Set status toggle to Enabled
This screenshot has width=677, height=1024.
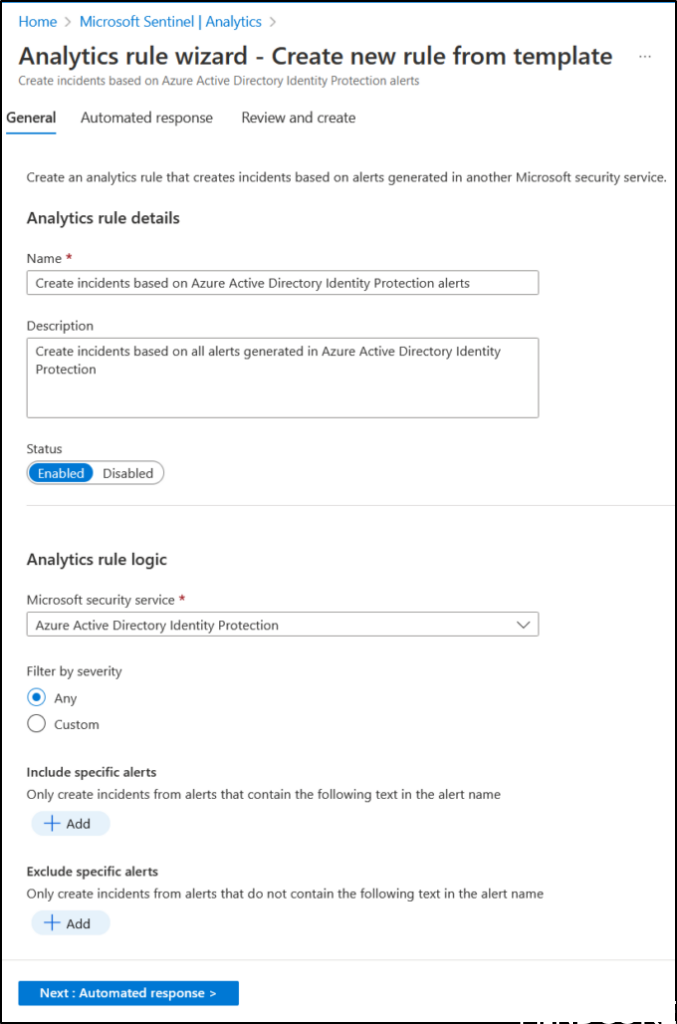point(61,473)
